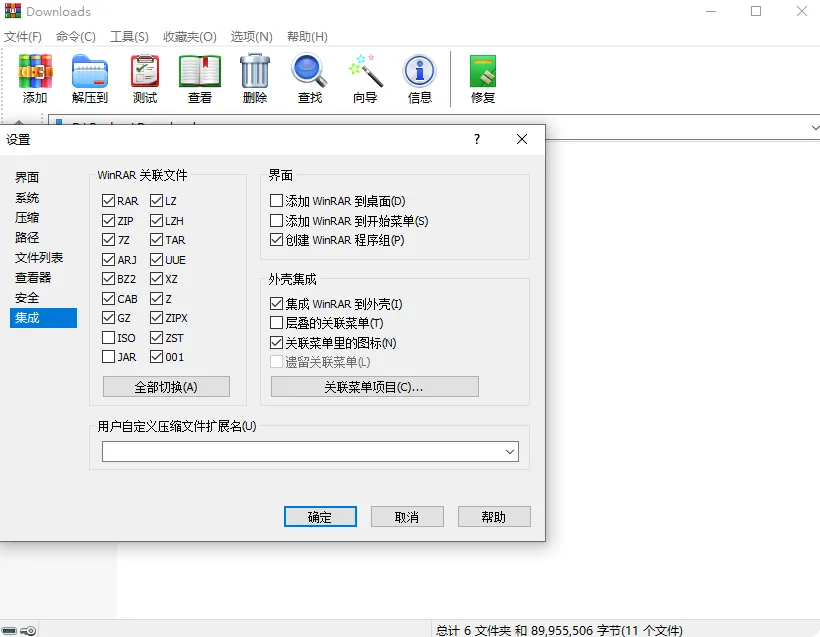Open the 用户自定义压缩文件扩展名 dropdown arrow
The height and width of the screenshot is (637, 820).
pyautogui.click(x=510, y=452)
